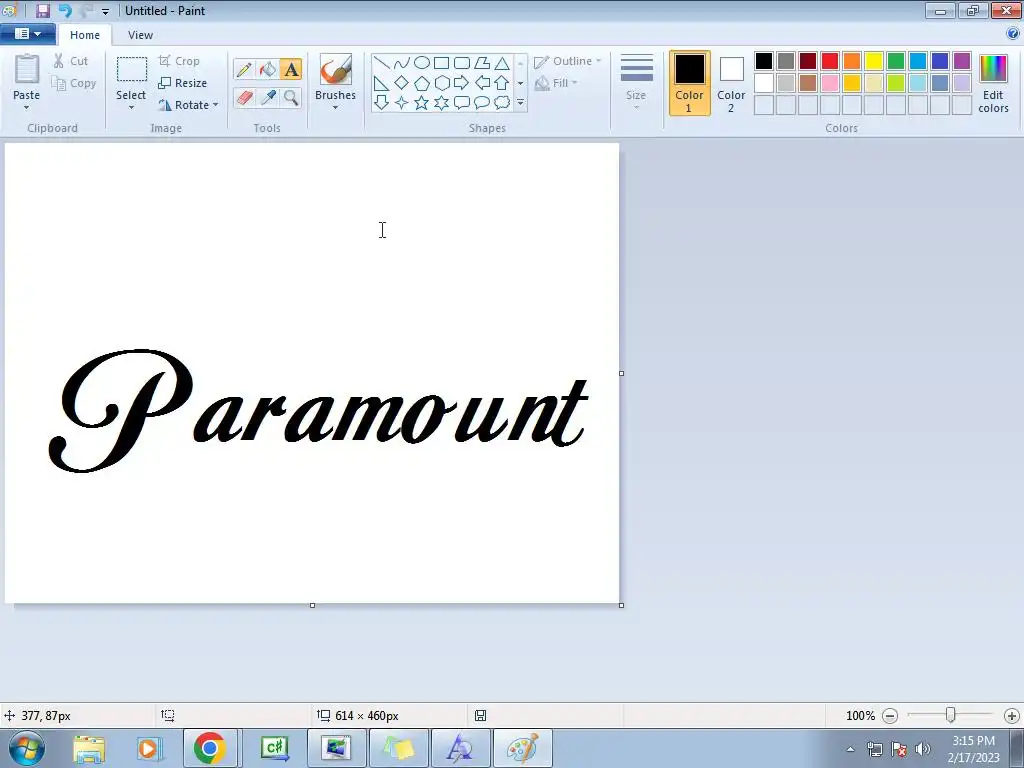Open the Size dropdown
Screen dimensions: 1024x768
click(636, 83)
